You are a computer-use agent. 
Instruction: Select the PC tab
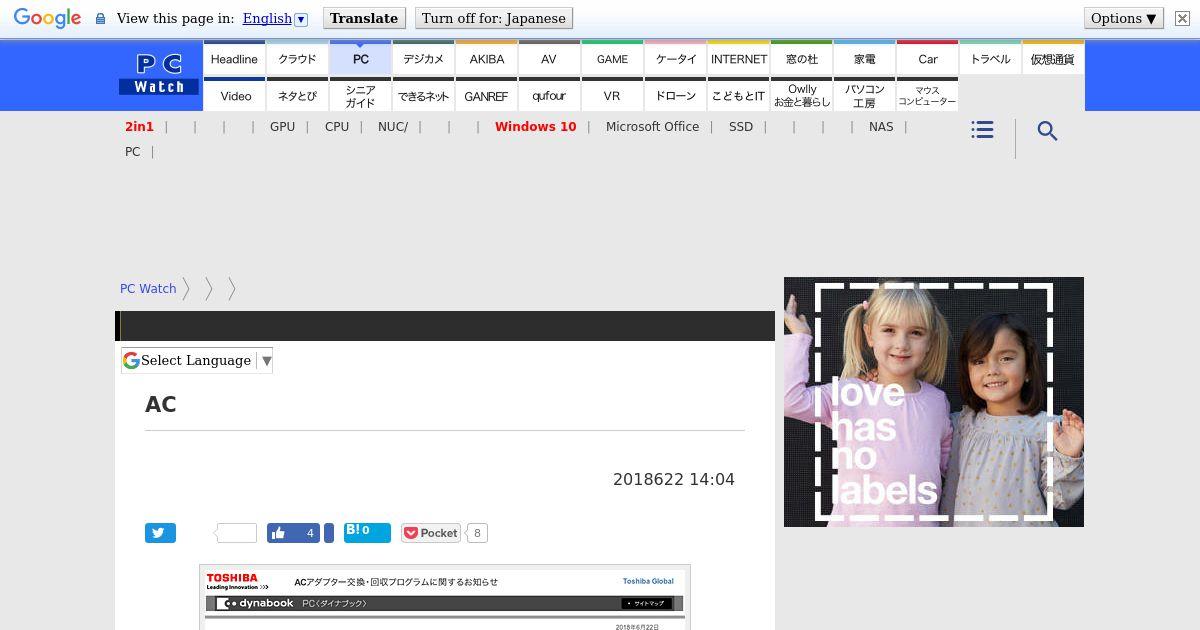pos(360,59)
